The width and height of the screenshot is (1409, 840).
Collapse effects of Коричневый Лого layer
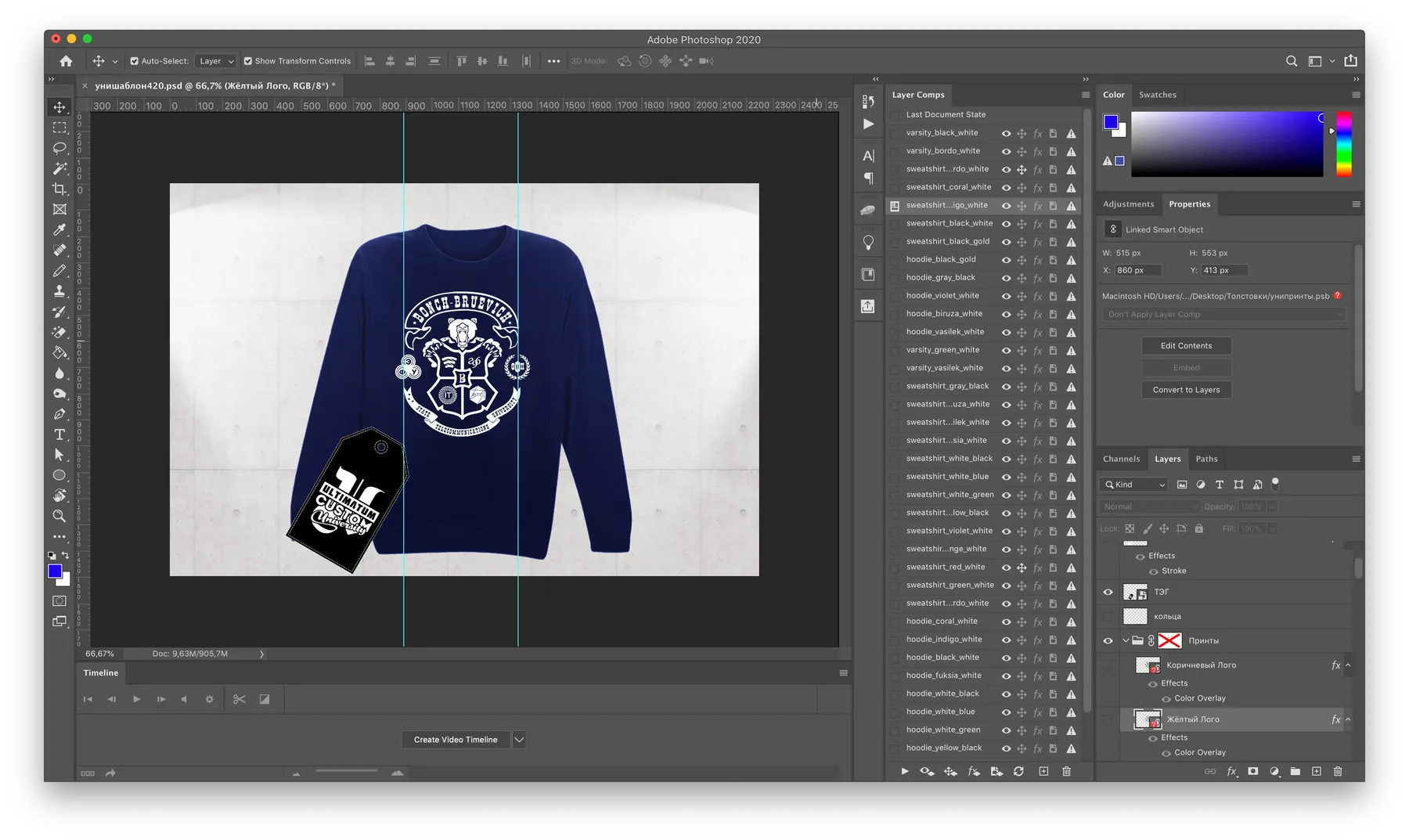click(x=1348, y=665)
